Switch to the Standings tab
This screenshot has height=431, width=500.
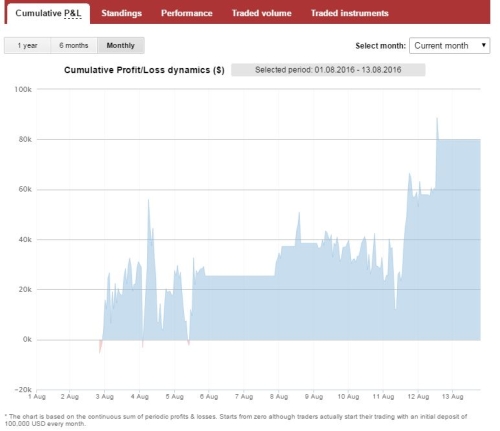pyautogui.click(x=122, y=13)
